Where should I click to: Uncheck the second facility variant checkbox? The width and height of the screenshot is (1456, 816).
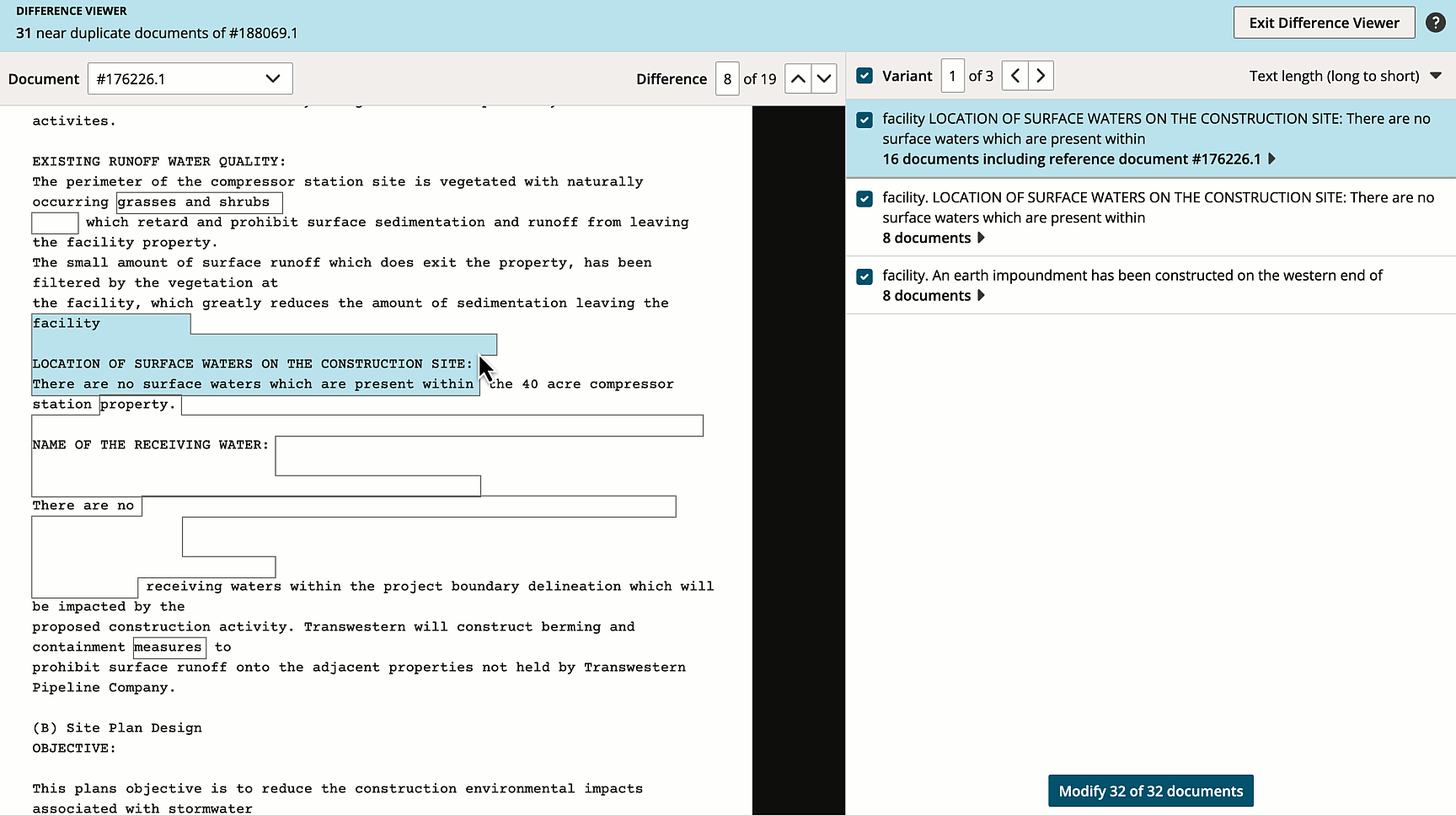pyautogui.click(x=864, y=199)
